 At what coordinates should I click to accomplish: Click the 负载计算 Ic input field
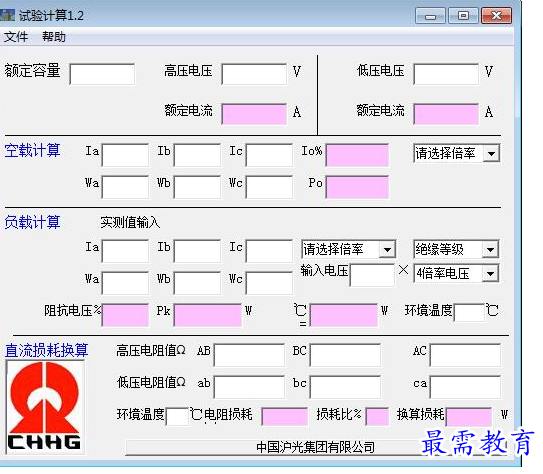point(269,251)
